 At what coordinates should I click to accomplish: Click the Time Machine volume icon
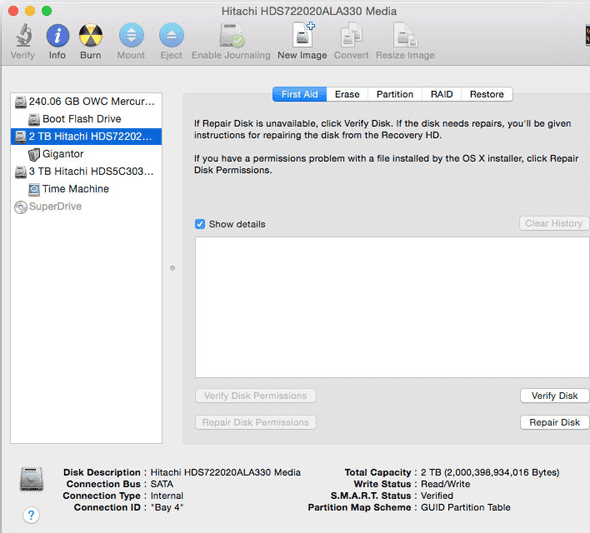34,189
